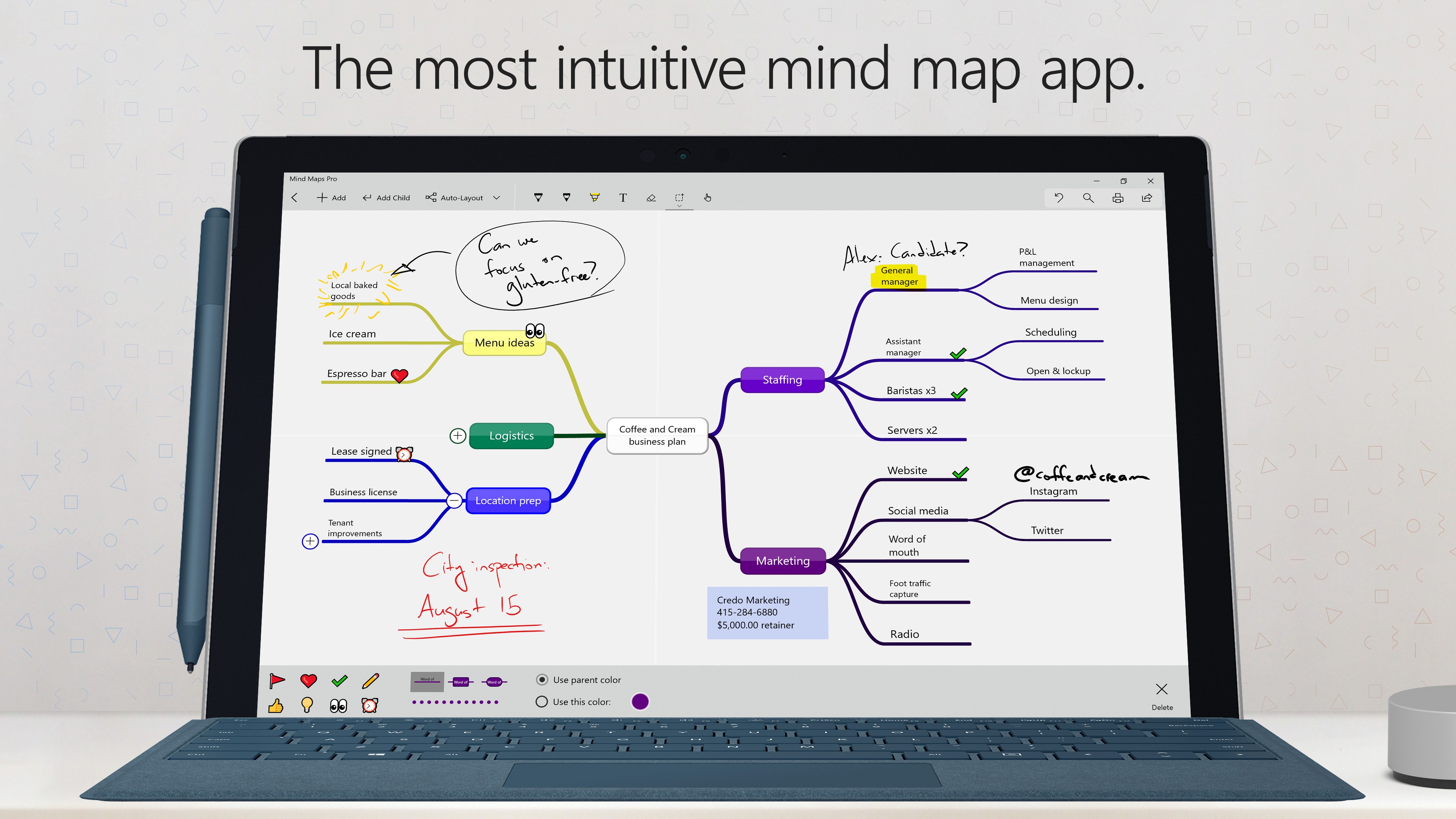Pick the alarm clock sticker
The width and height of the screenshot is (1456, 819).
click(370, 705)
